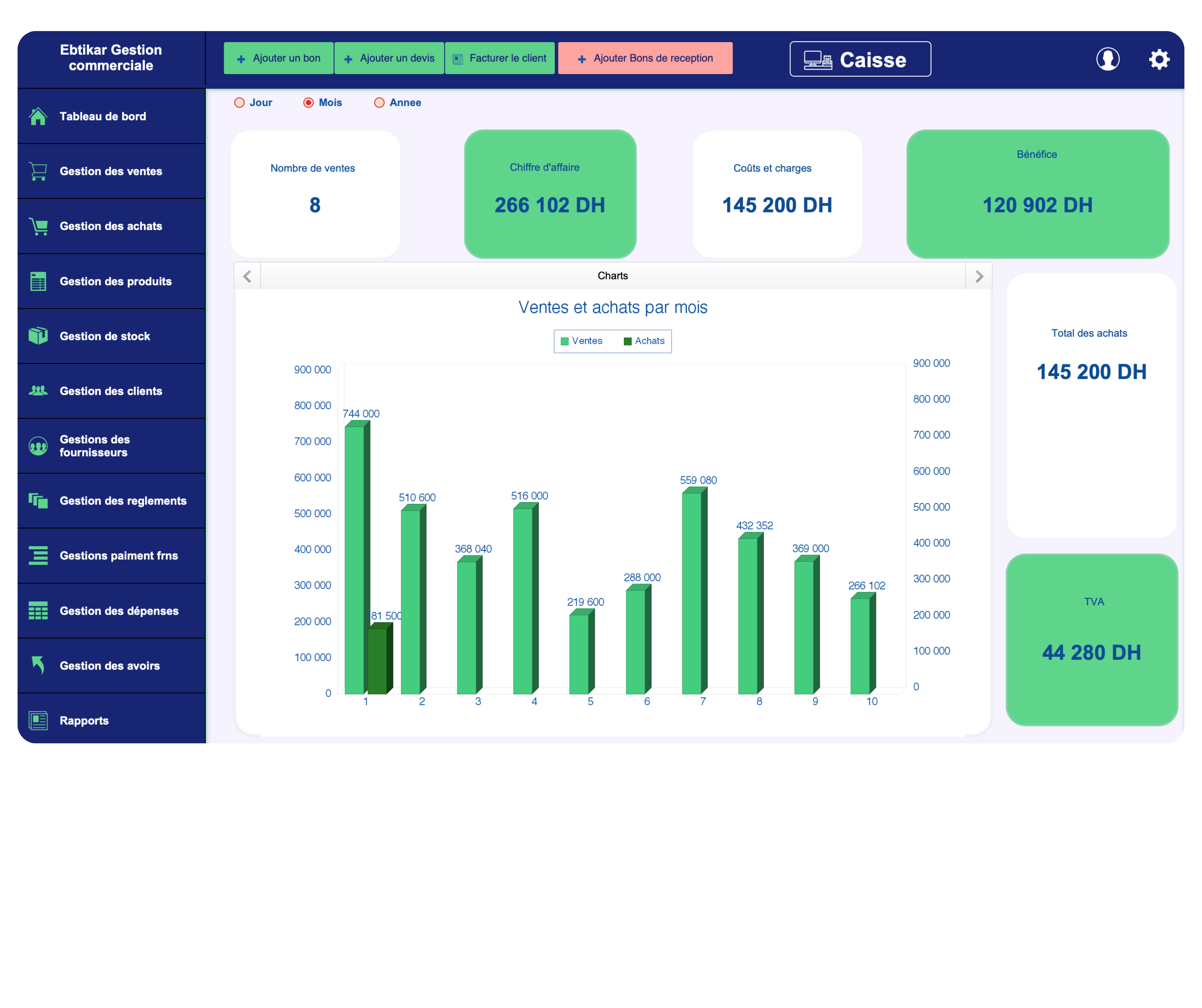Open Gestion des avoirs section
The height and width of the screenshot is (1008, 1202).
point(112,666)
